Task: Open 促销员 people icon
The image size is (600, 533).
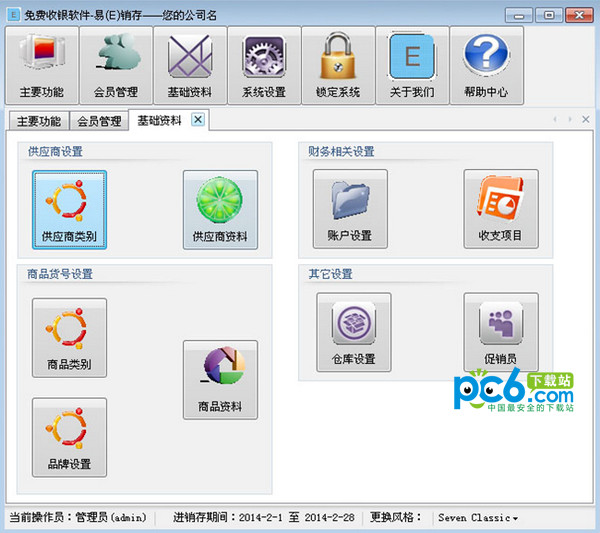Action: [501, 332]
